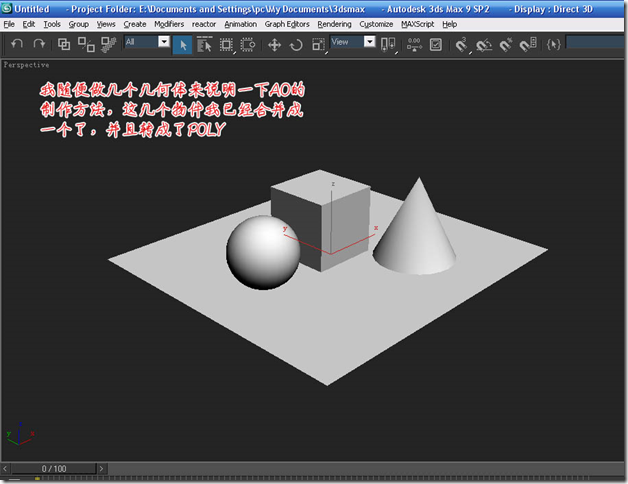Expand the View coordinate system dropdown
This screenshot has width=628, height=484.
(x=370, y=41)
